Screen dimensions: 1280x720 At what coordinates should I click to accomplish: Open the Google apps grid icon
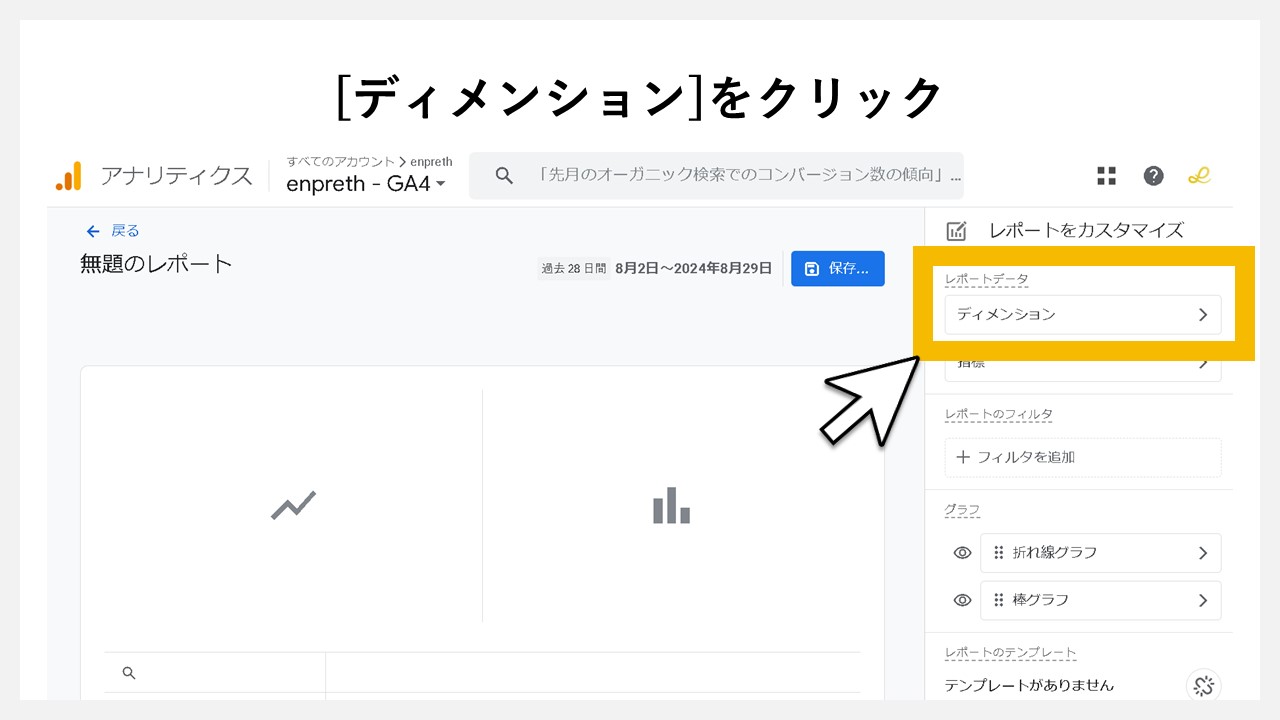point(1106,175)
